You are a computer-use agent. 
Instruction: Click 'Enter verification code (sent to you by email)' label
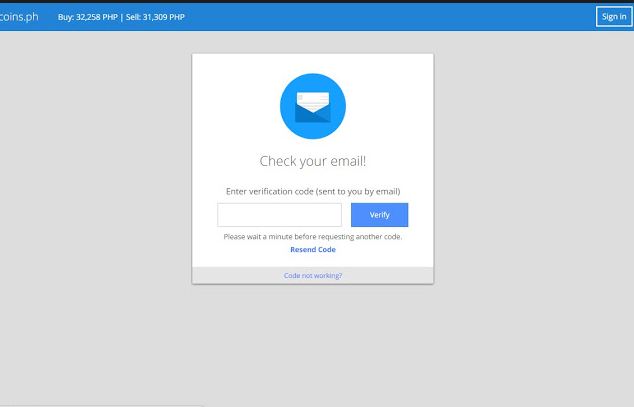click(x=313, y=191)
